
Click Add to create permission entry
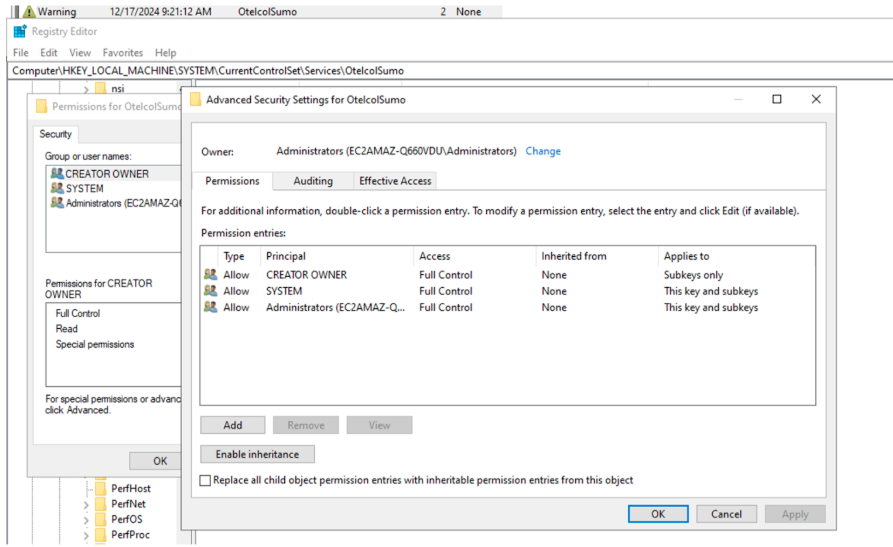pos(232,425)
